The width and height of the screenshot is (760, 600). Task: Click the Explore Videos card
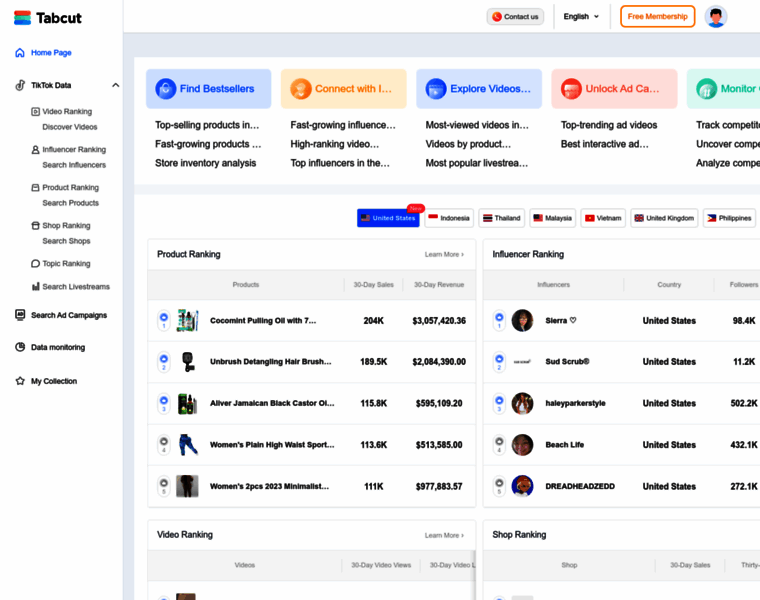(479, 89)
